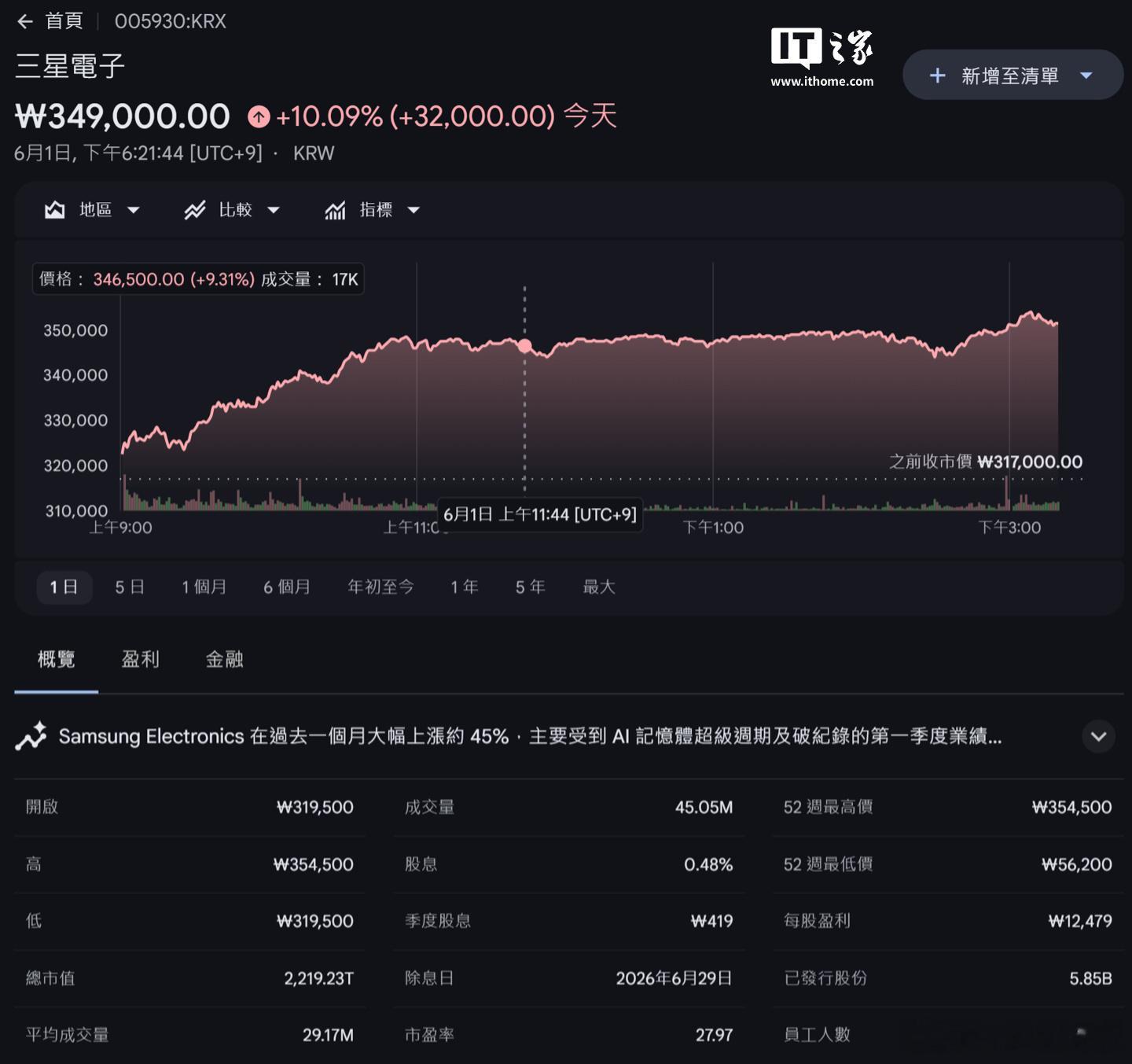The width and height of the screenshot is (1132, 1064).
Task: Click the 上午9:00 x-axis label
Action: [120, 528]
